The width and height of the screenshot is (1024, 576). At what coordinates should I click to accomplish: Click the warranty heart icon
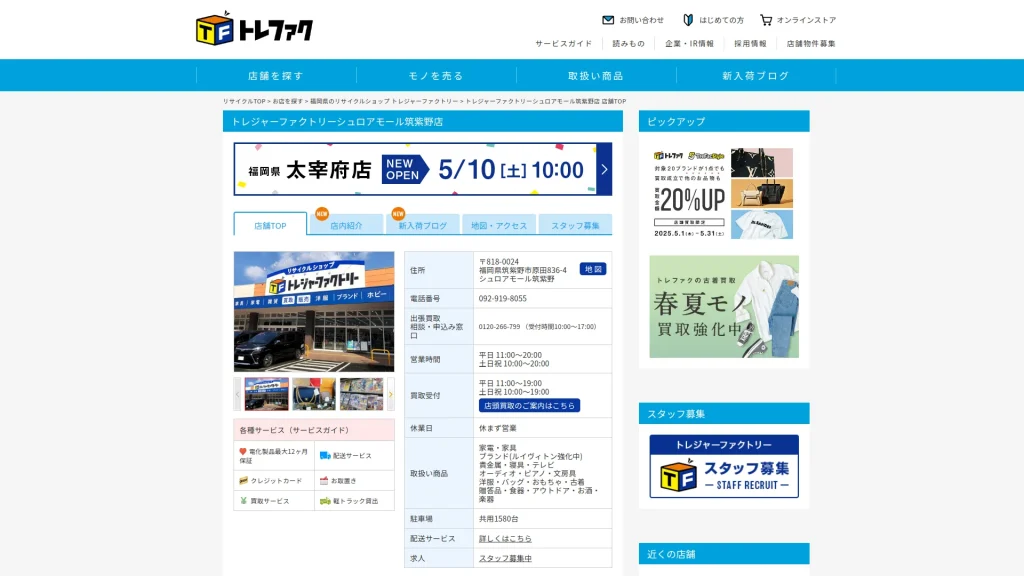(243, 451)
